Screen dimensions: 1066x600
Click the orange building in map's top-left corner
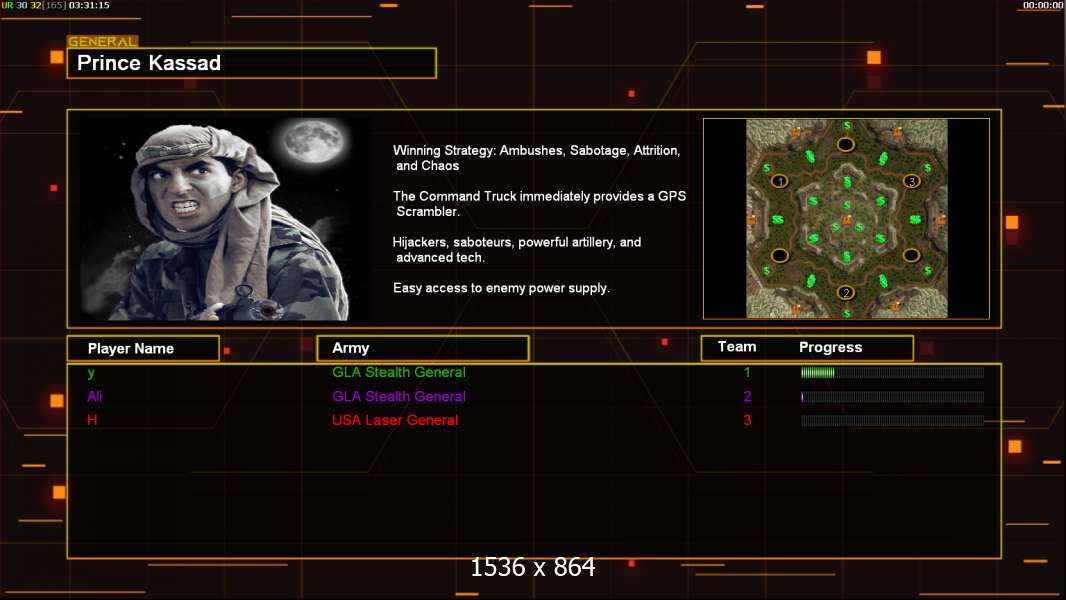click(795, 133)
